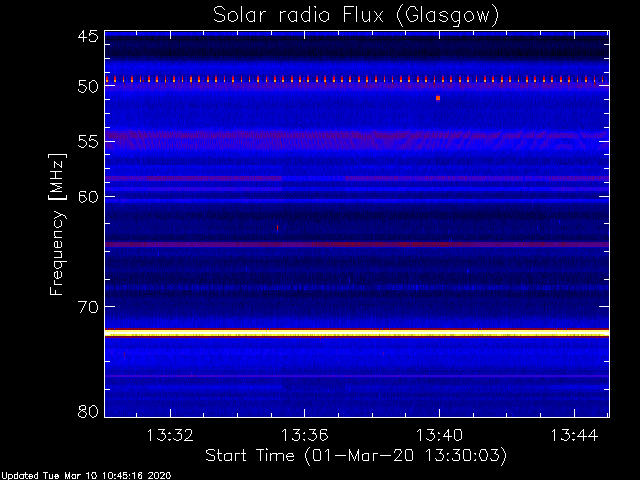
Task: Click the '80' frequency axis label
Action: click(88, 411)
